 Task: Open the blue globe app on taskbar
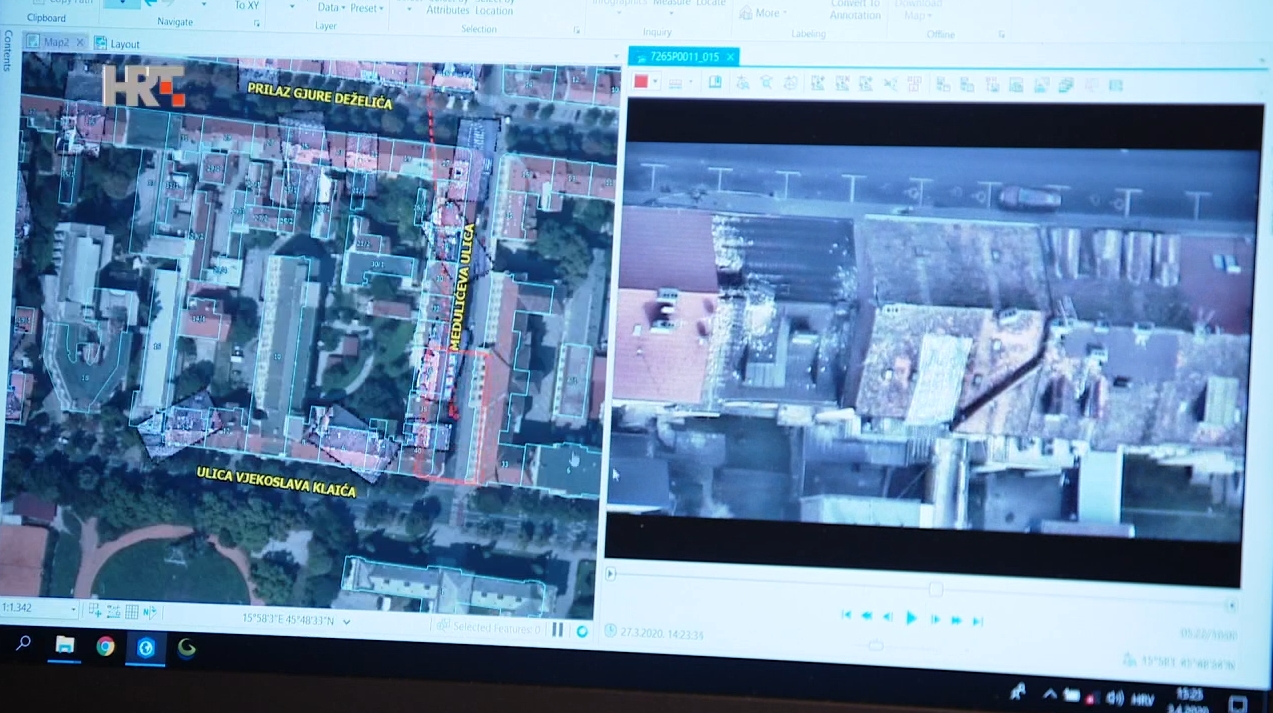[146, 648]
